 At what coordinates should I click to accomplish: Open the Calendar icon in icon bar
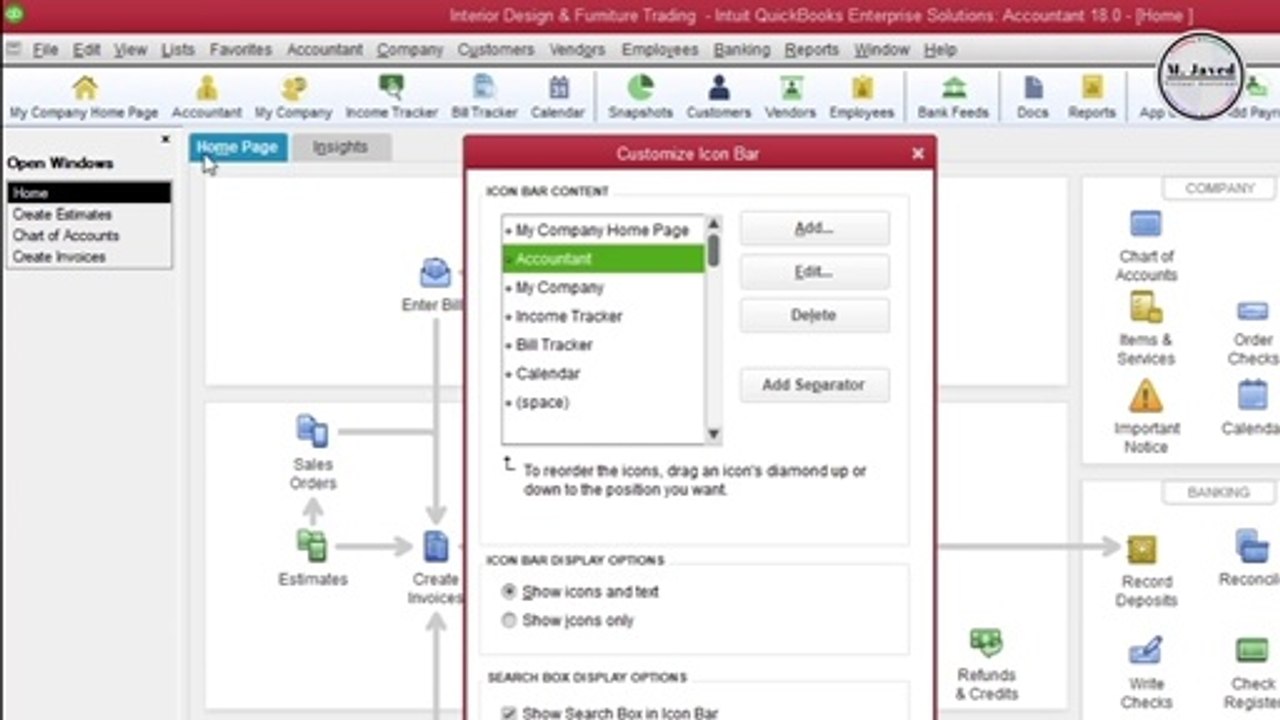point(558,97)
